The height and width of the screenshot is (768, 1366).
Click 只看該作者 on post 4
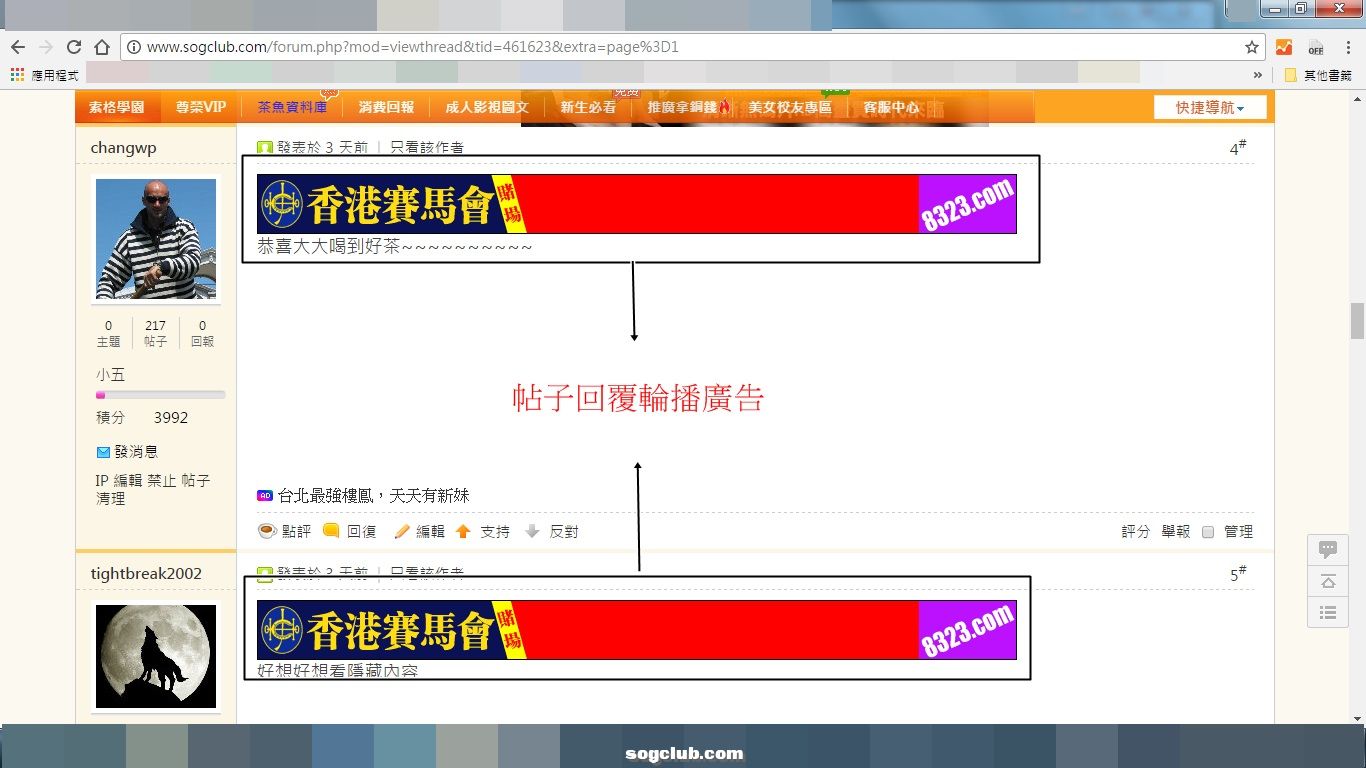[x=427, y=148]
